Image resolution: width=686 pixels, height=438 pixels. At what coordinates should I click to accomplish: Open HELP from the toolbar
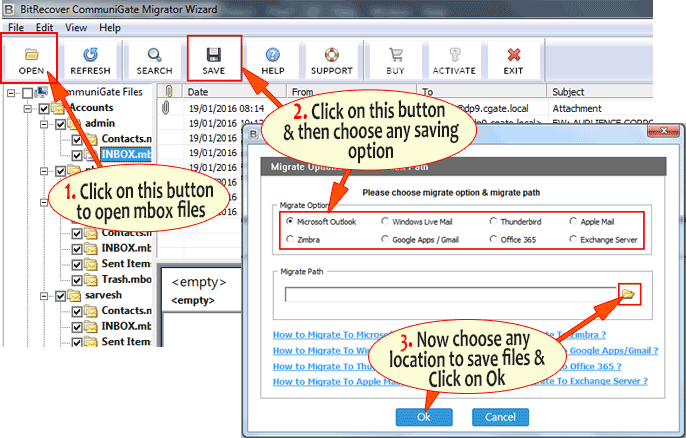pos(273,61)
